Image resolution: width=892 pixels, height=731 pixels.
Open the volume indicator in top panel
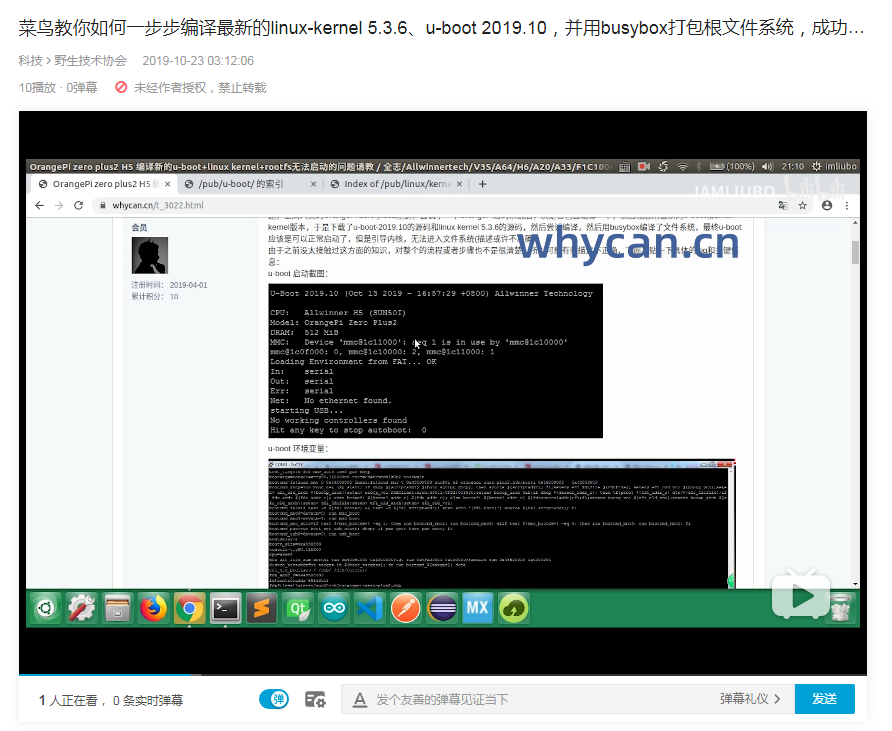coord(767,166)
